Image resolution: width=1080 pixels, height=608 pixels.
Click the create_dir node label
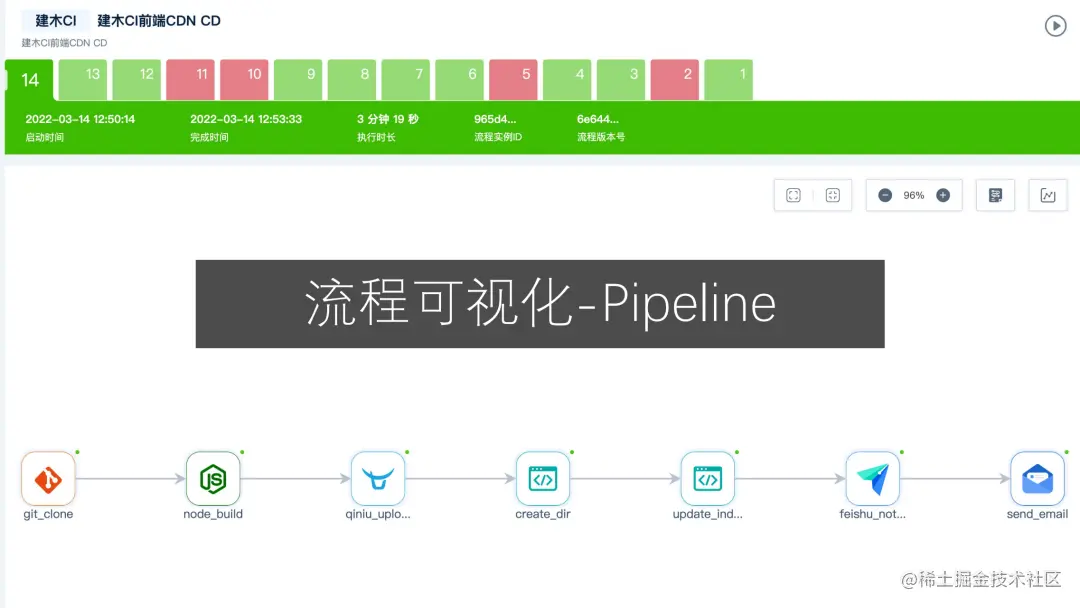point(543,514)
